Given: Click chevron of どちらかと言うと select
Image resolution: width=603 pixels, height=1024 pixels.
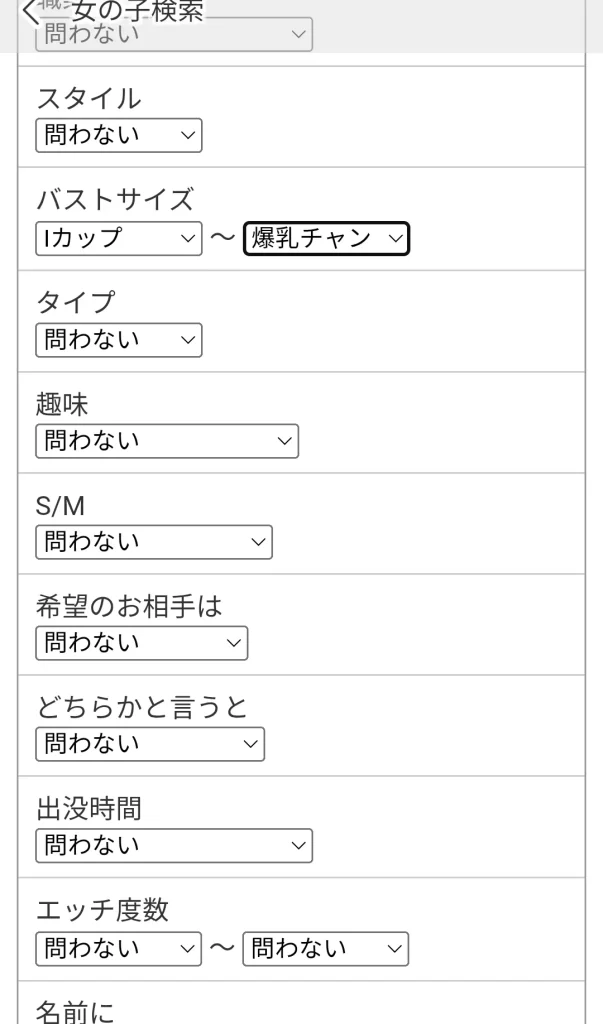Looking at the screenshot, I should pos(251,744).
